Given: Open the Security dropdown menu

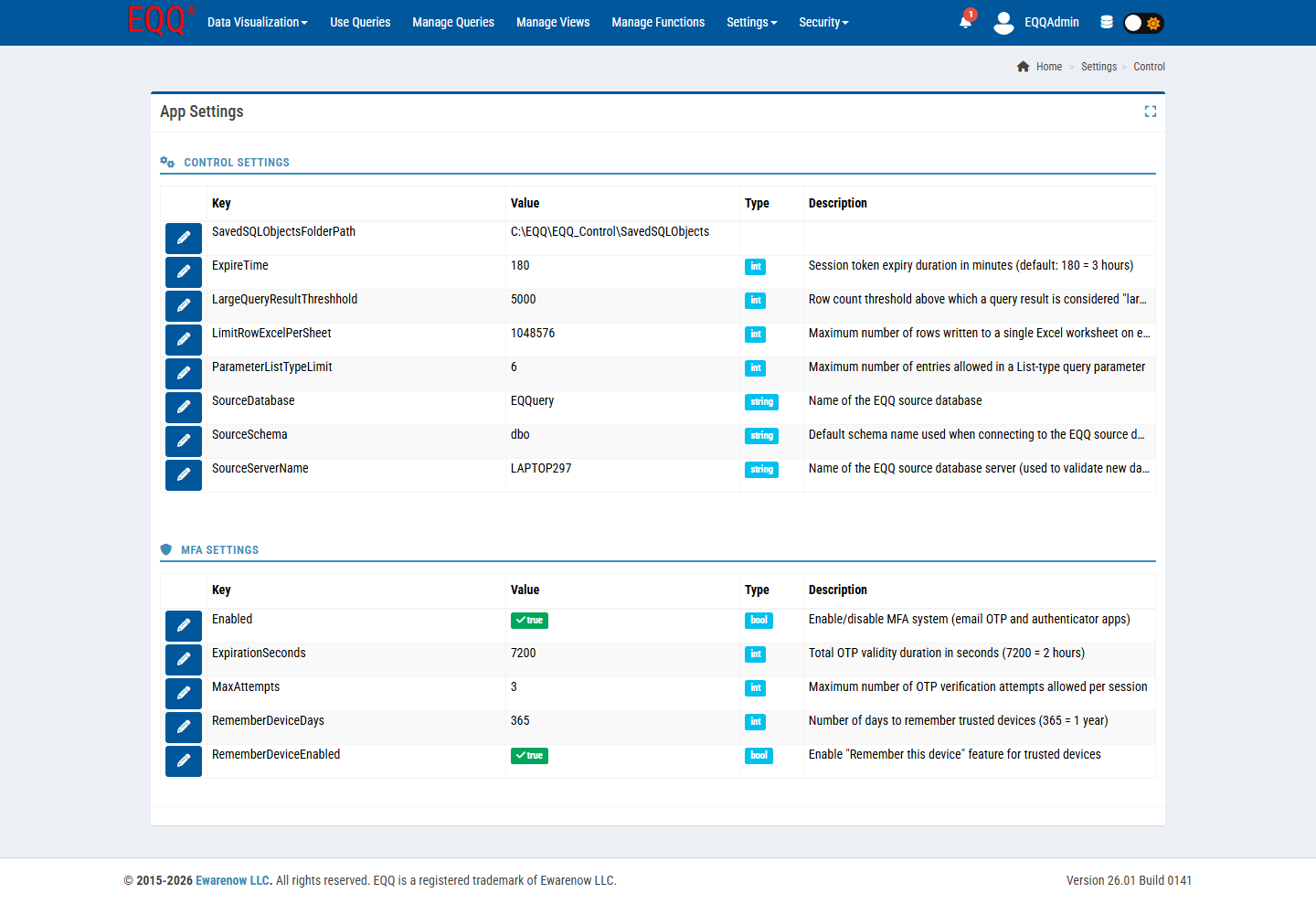Looking at the screenshot, I should click(823, 22).
